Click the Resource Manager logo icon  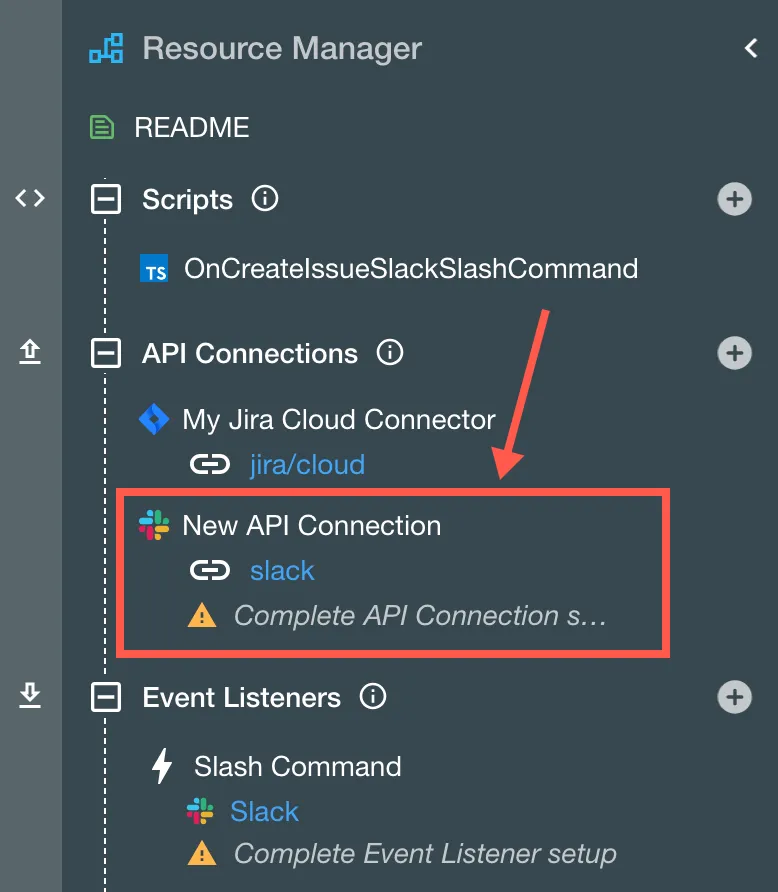pyautogui.click(x=106, y=48)
